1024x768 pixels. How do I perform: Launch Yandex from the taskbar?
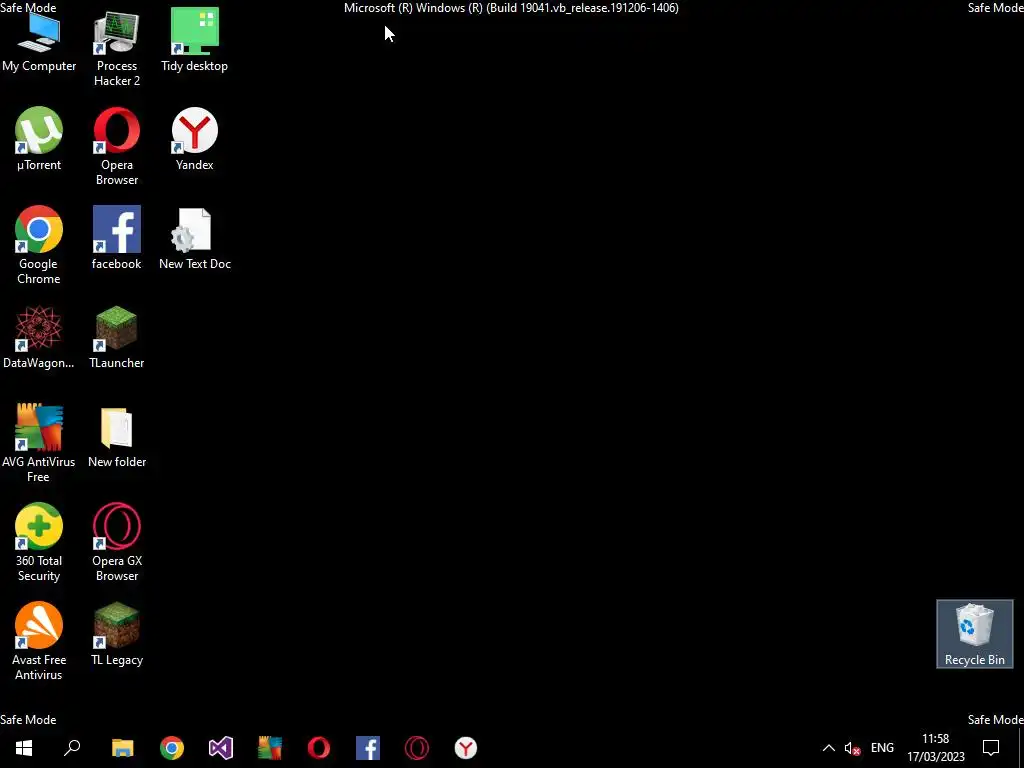coord(466,748)
